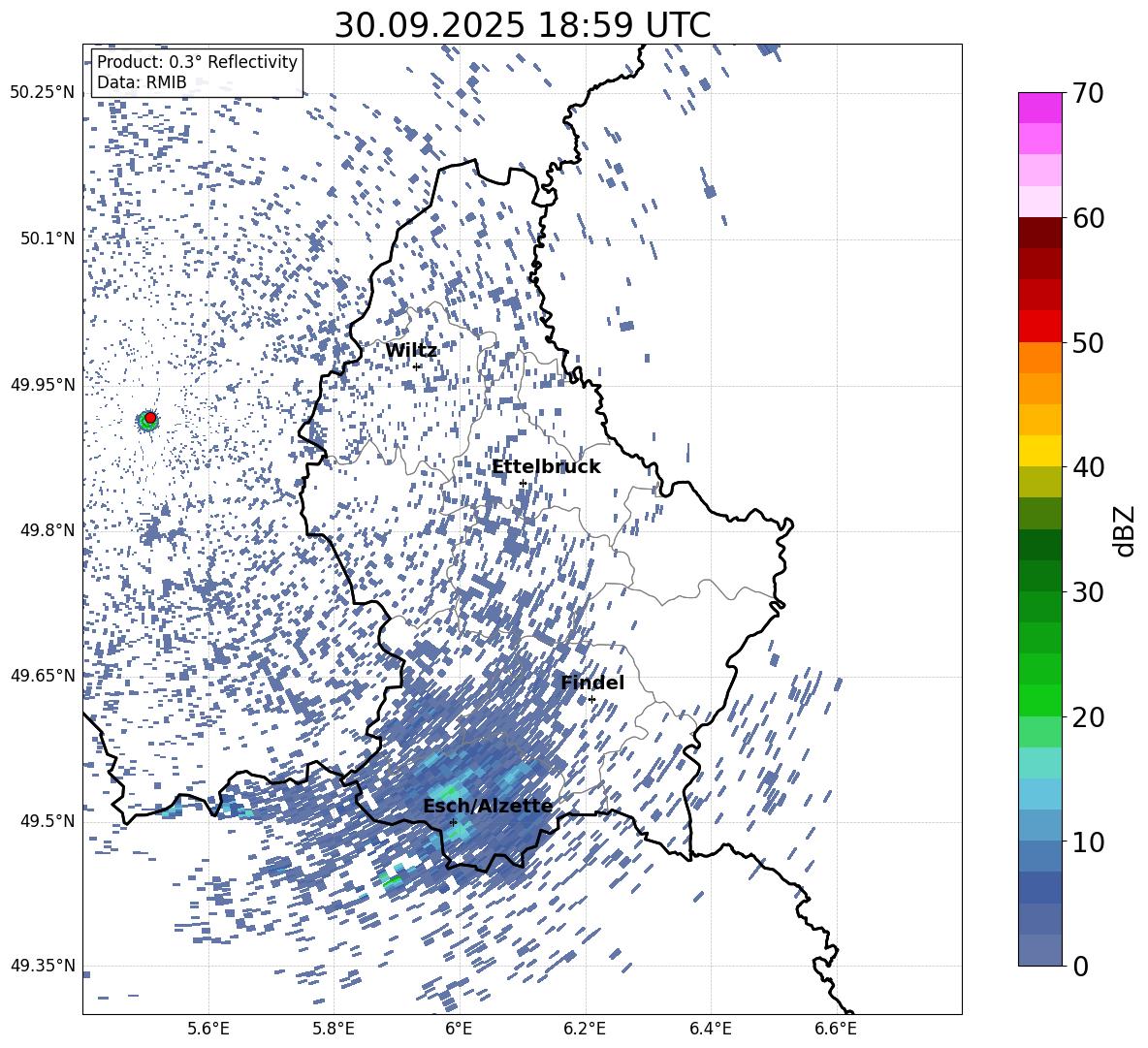Click the colorbar tick value 0

pos(1080,966)
